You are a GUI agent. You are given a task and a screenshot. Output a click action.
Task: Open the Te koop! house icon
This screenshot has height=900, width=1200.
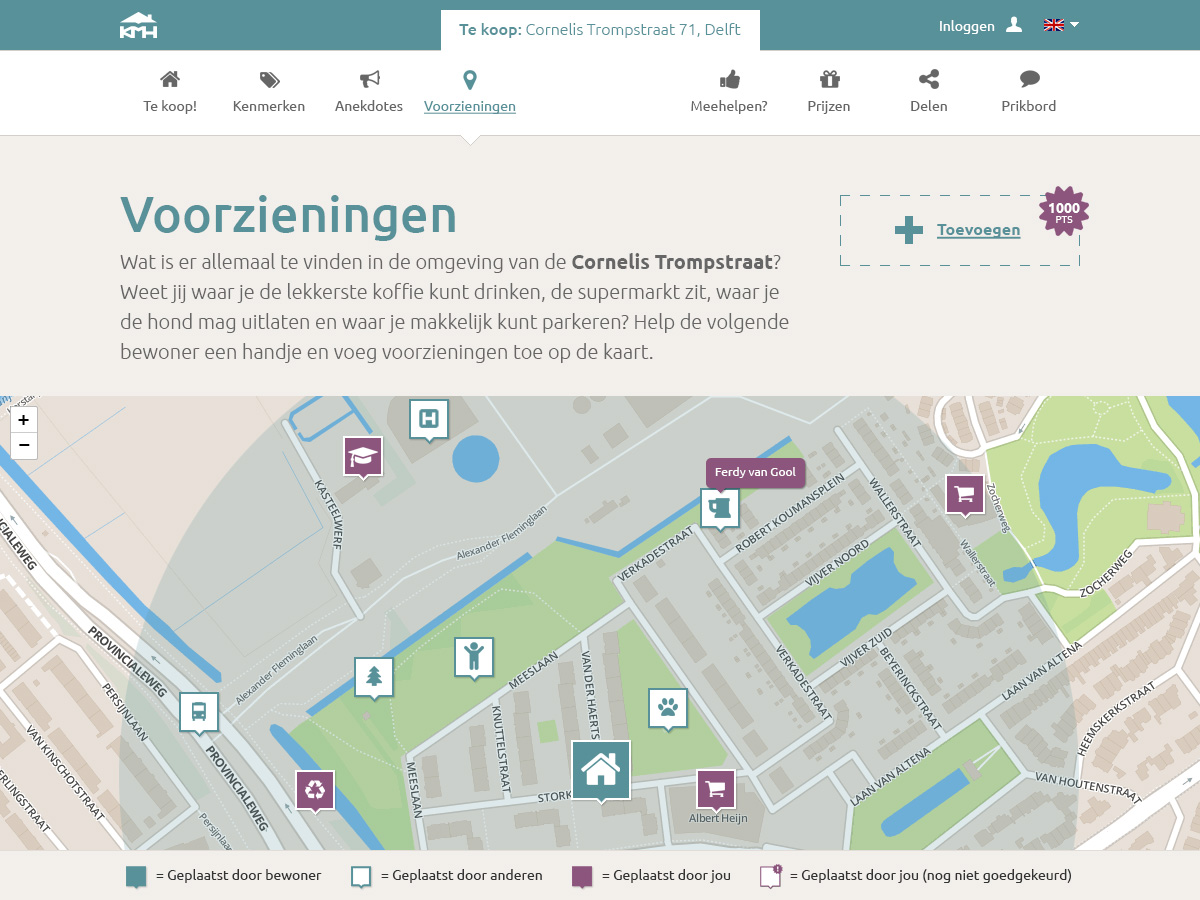click(x=170, y=79)
